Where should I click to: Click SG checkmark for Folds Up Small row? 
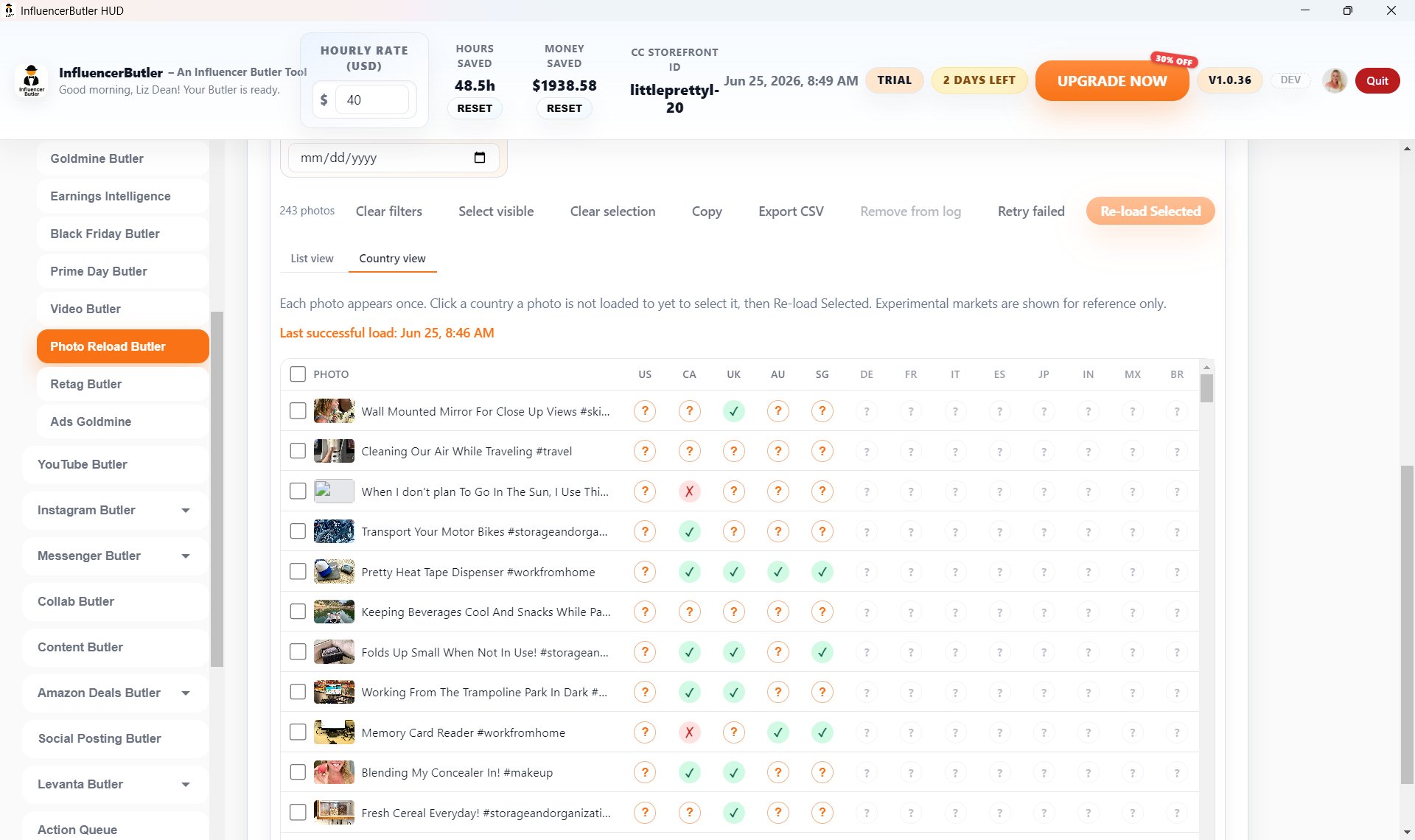(x=822, y=652)
